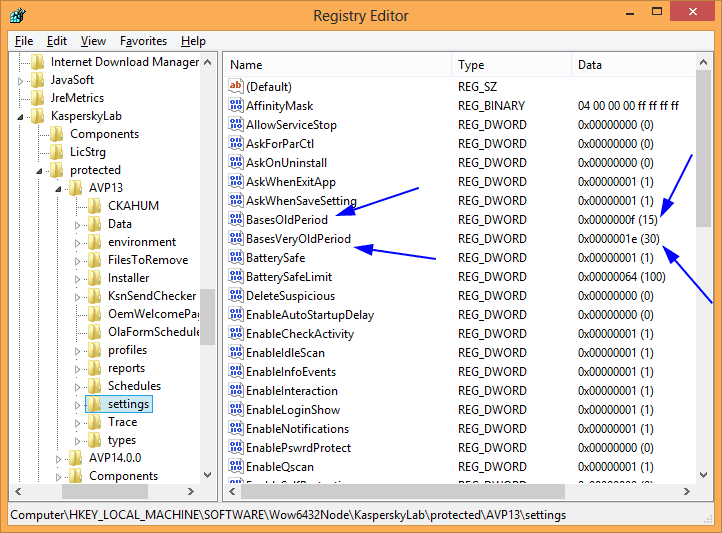
Task: Click the 0x0000001e (30) data value
Action: click(619, 238)
